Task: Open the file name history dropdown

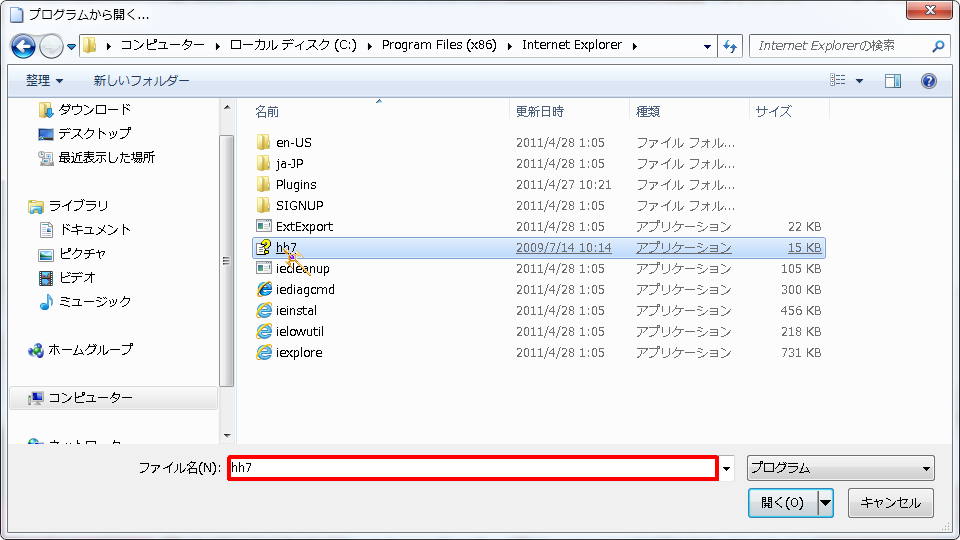Action: point(726,469)
